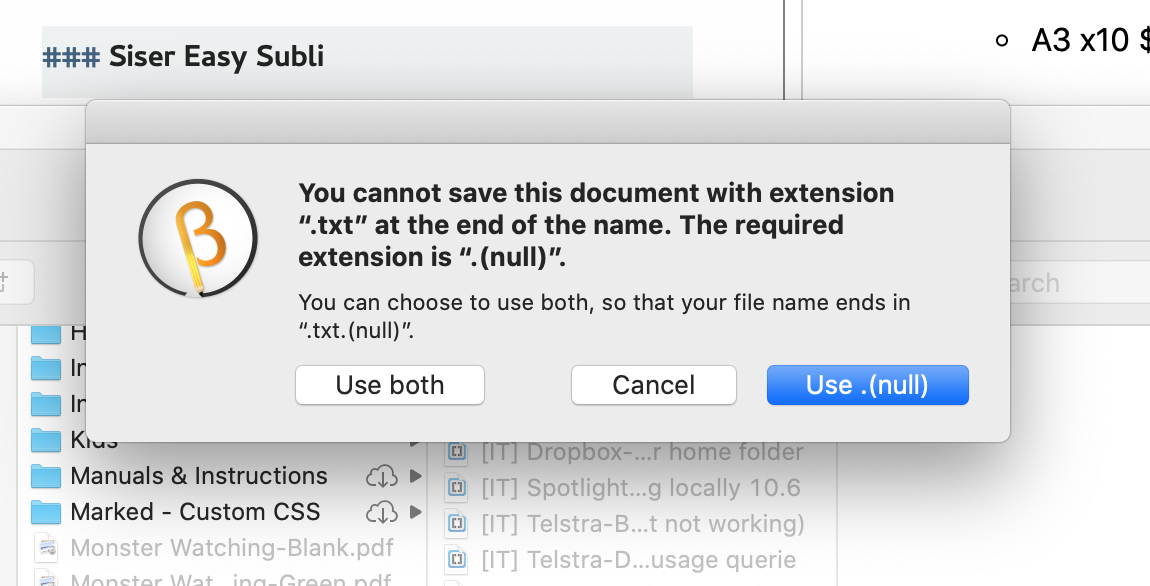Click the [IT] Telstra-D usage queries file icon

[457, 559]
